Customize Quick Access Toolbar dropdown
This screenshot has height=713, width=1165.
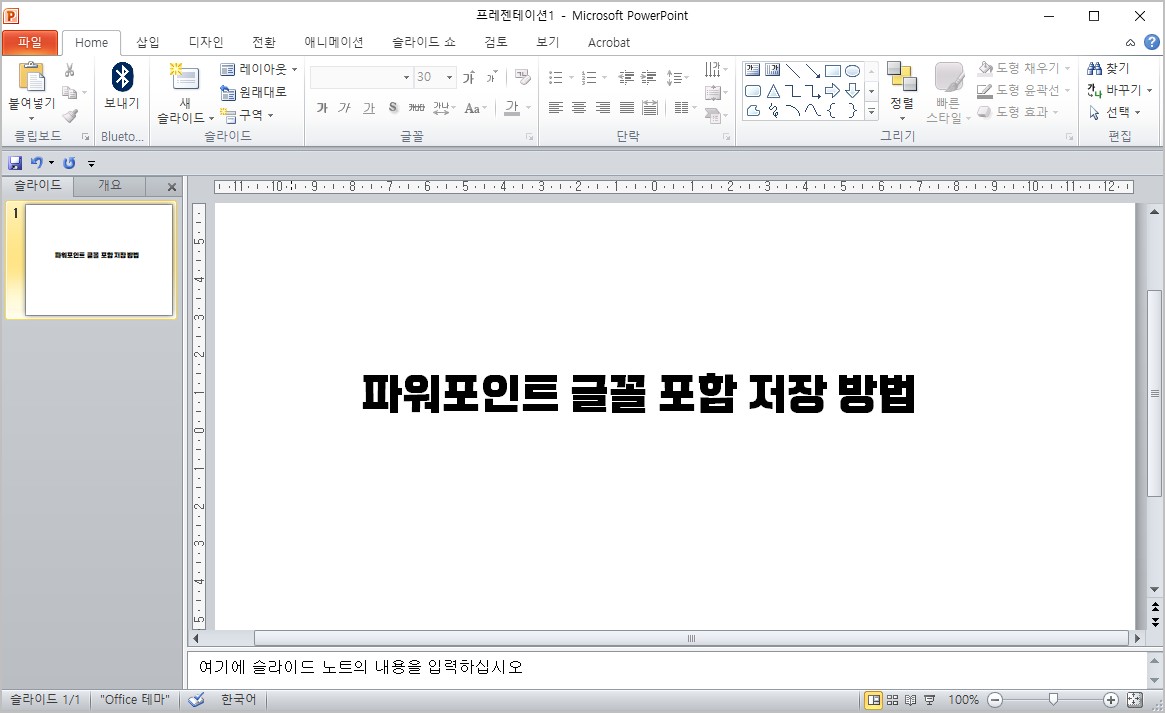pyautogui.click(x=91, y=163)
